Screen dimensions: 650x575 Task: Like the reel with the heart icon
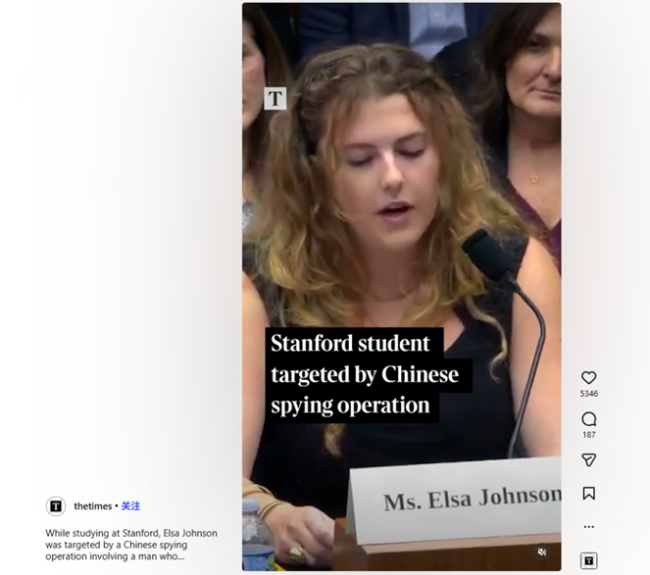click(x=589, y=378)
